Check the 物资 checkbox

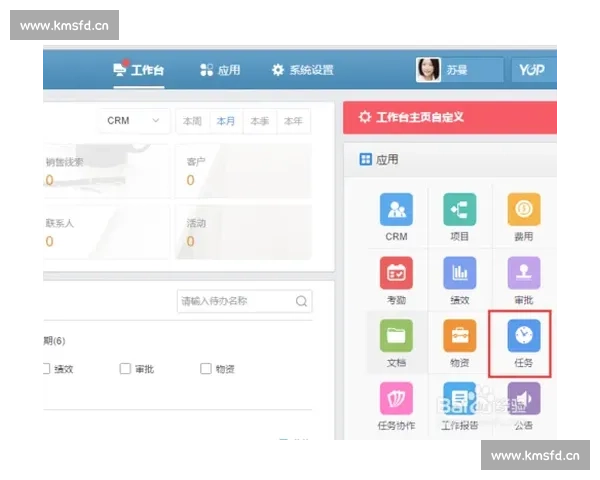pyautogui.click(x=206, y=369)
